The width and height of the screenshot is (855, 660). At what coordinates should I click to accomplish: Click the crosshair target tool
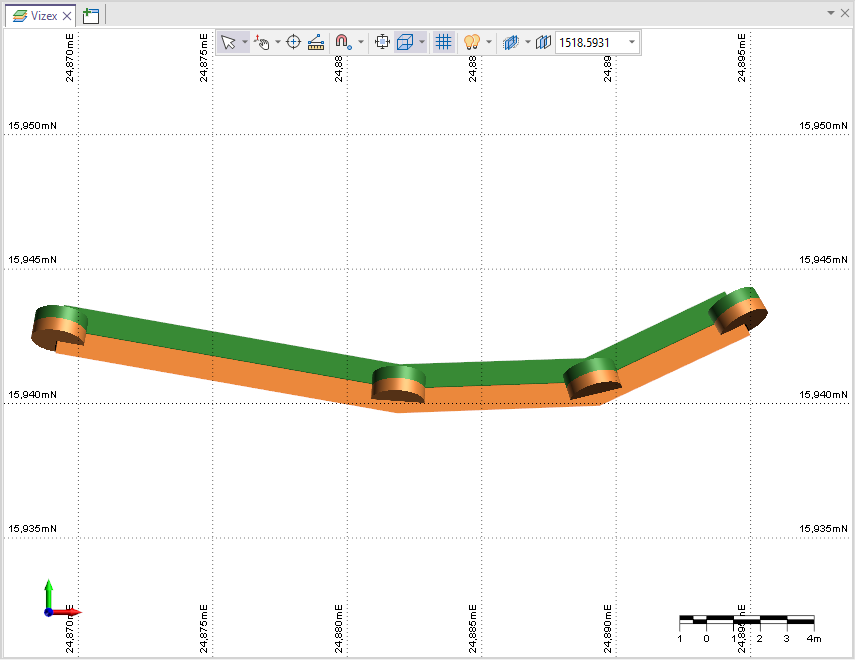click(x=294, y=42)
